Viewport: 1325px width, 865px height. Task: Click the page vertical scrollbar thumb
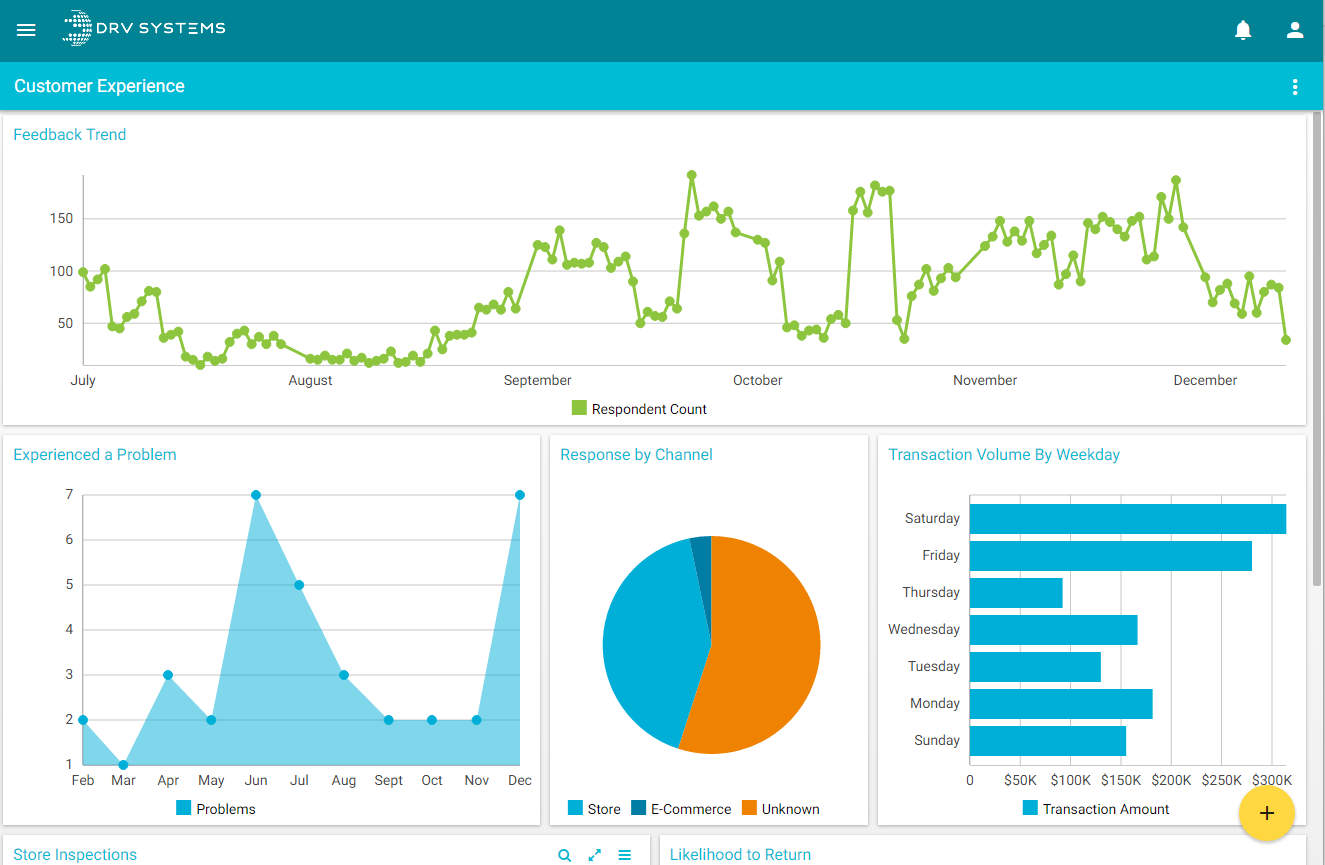click(1318, 350)
